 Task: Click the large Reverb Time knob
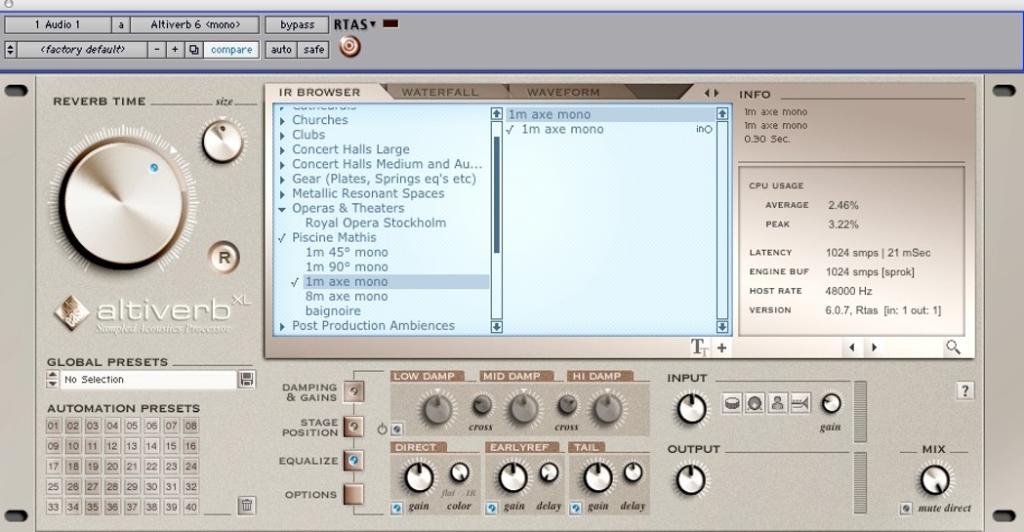pyautogui.click(x=122, y=200)
